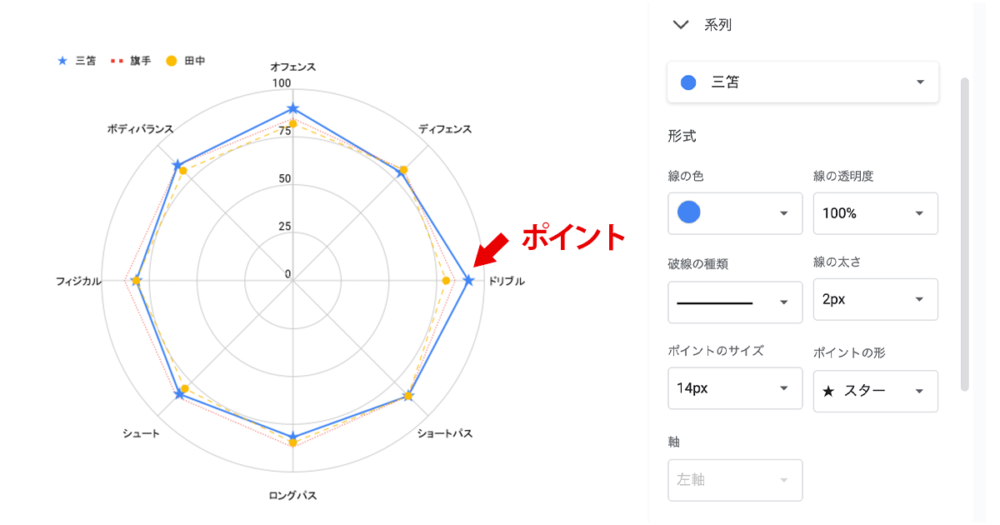The width and height of the screenshot is (1000, 525).
Task: Open the 三笘 series selector dropdown
Action: [803, 82]
